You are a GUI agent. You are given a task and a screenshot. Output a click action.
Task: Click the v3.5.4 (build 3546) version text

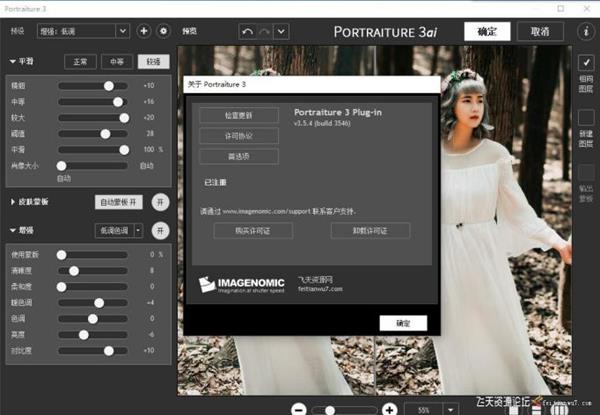(322, 123)
